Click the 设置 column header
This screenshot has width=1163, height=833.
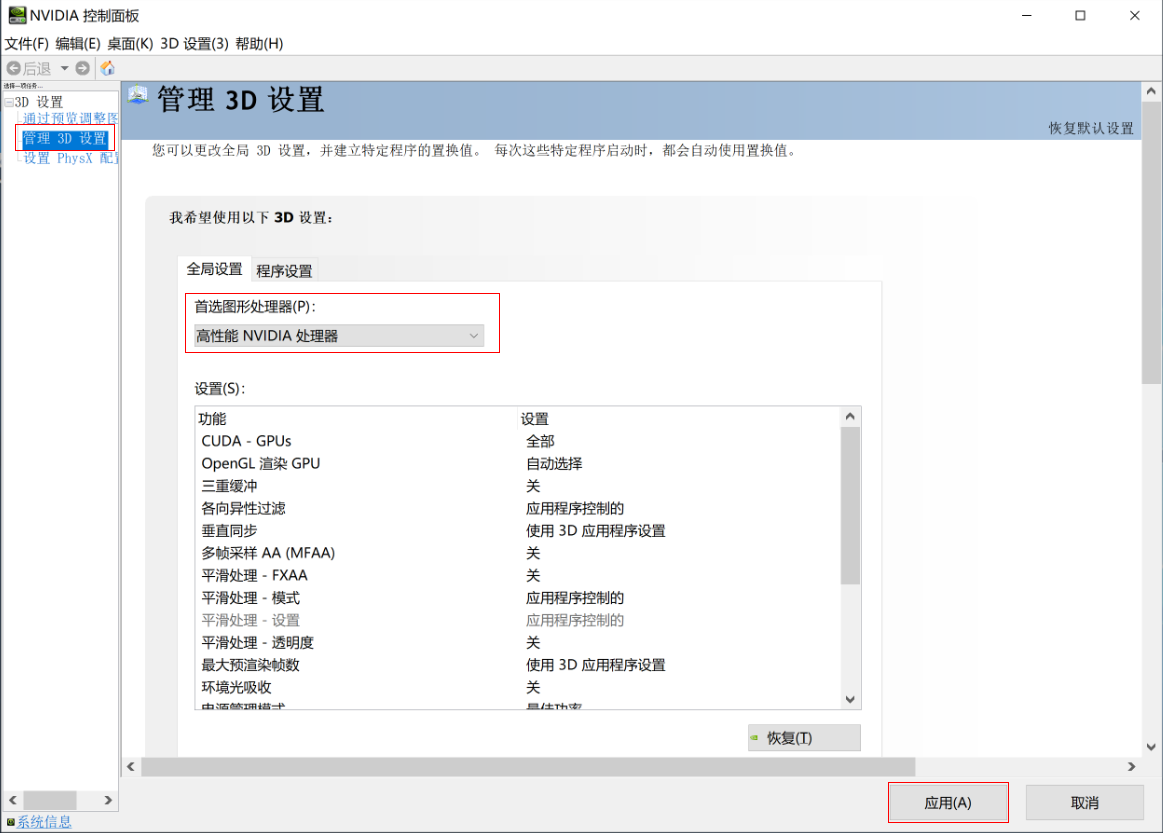[679, 418]
